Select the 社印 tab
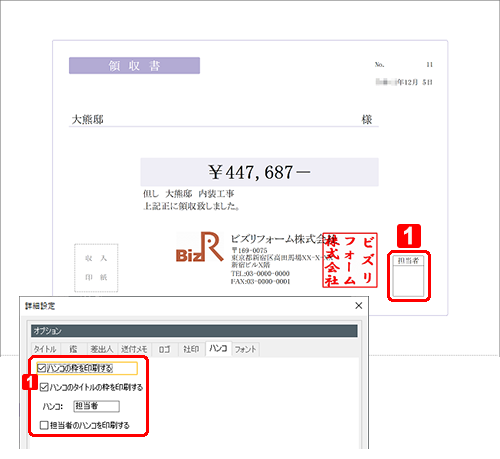 click(x=191, y=349)
